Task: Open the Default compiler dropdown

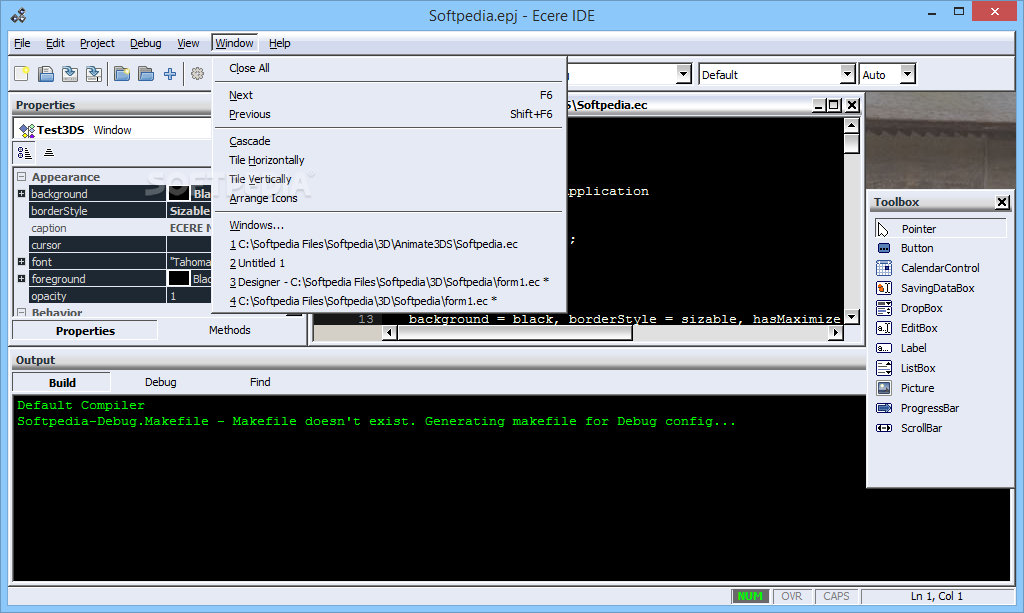Action: pyautogui.click(x=847, y=74)
